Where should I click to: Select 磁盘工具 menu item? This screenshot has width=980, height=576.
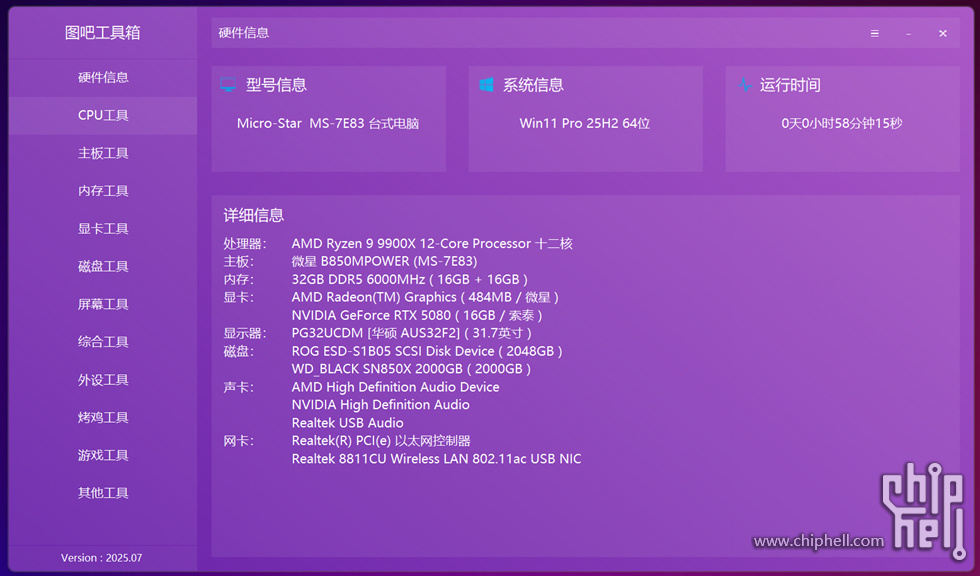[103, 267]
